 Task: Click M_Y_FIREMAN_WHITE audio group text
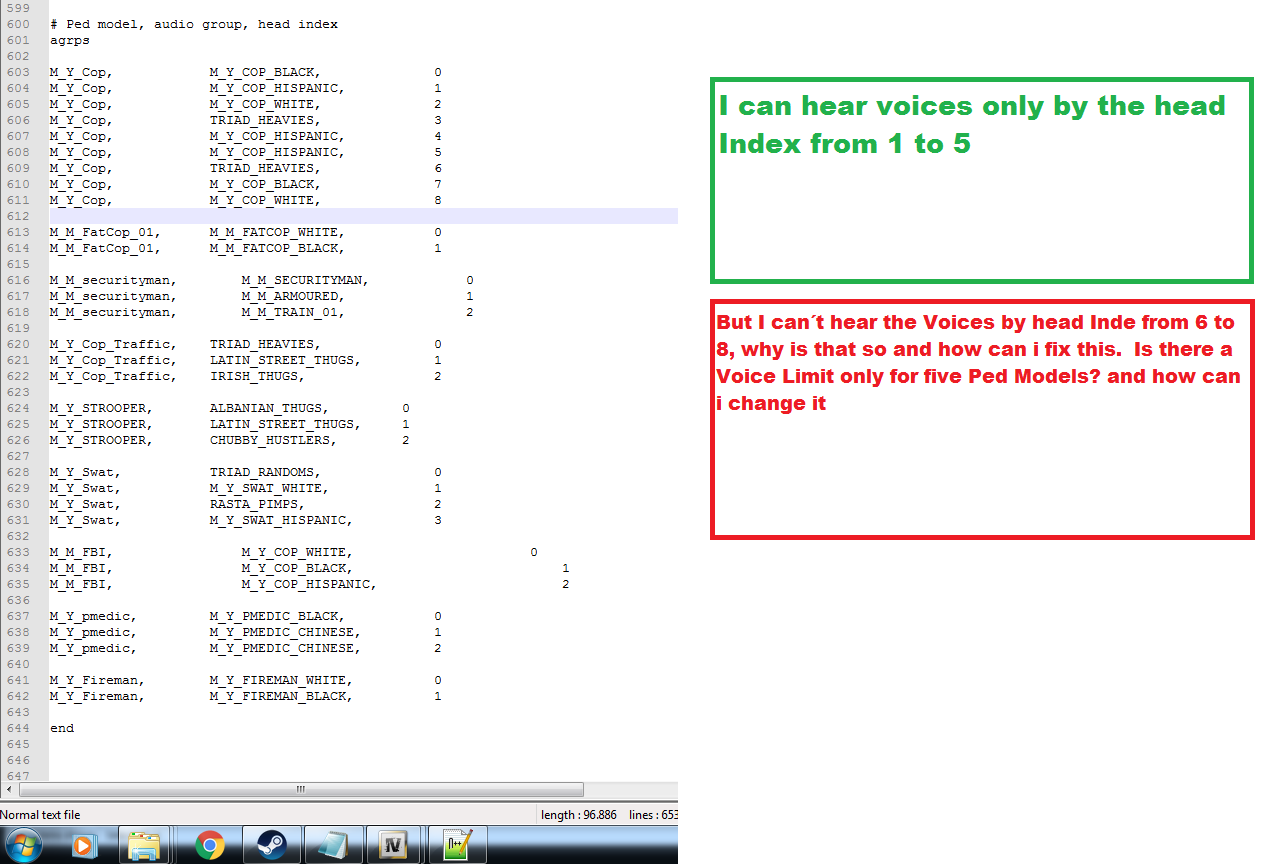pos(282,680)
